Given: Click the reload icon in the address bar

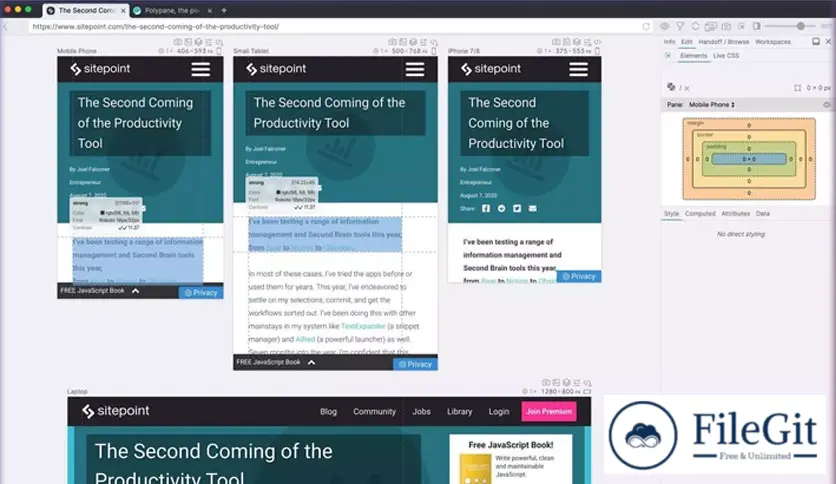Looking at the screenshot, I should click(x=646, y=26).
